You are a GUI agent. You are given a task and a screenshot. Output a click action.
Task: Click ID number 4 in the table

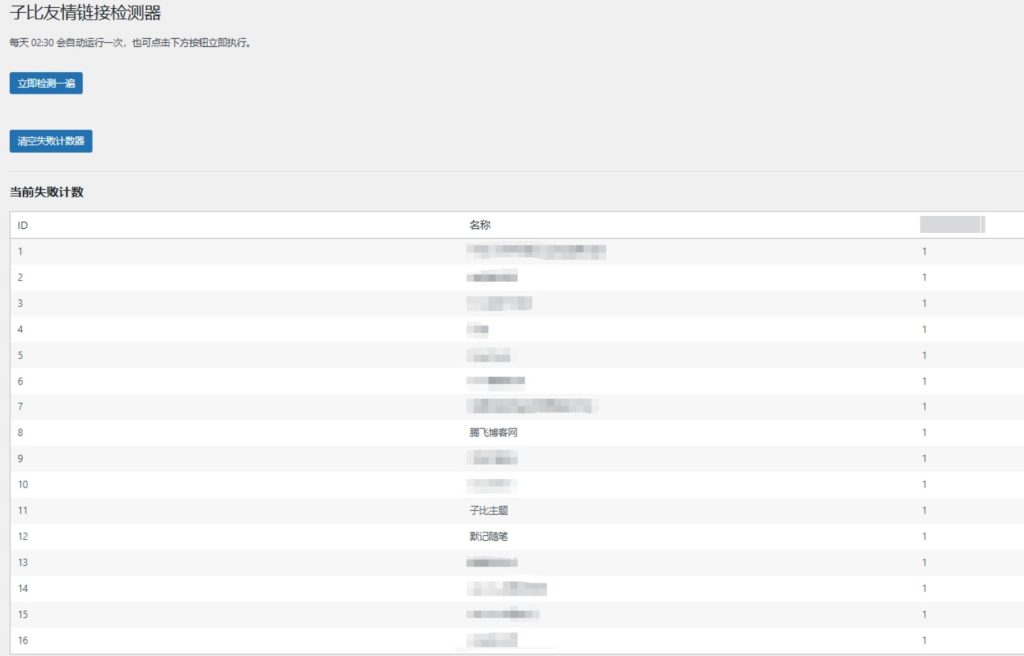point(20,329)
